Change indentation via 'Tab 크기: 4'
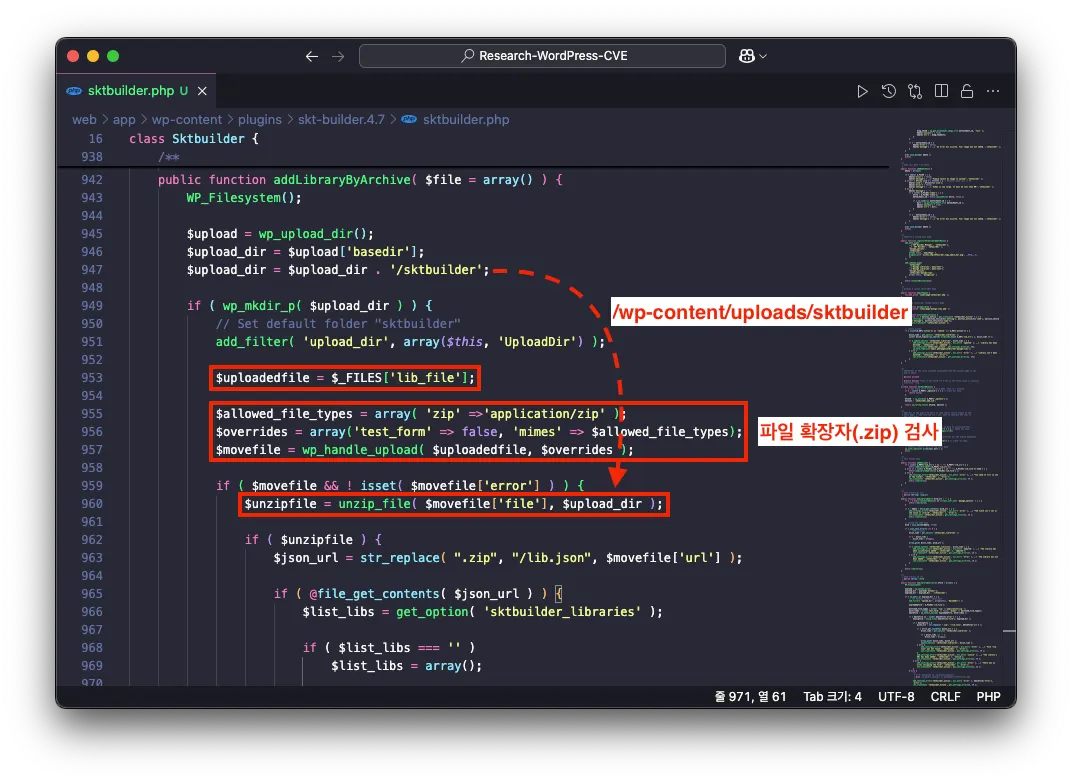Screen dimensions: 1072x782 pos(832,697)
